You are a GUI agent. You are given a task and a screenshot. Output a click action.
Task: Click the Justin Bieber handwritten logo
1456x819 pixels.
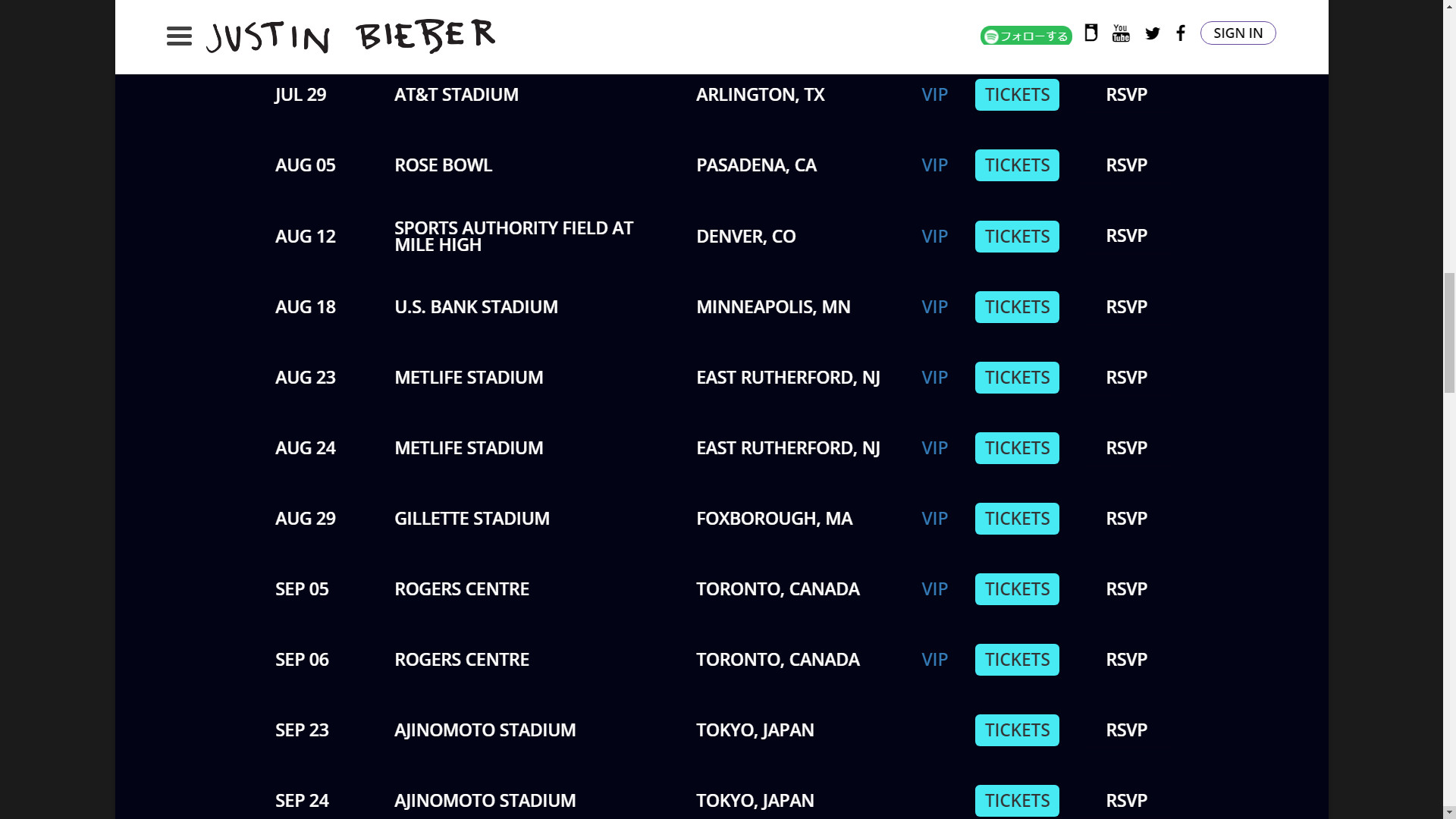click(350, 36)
